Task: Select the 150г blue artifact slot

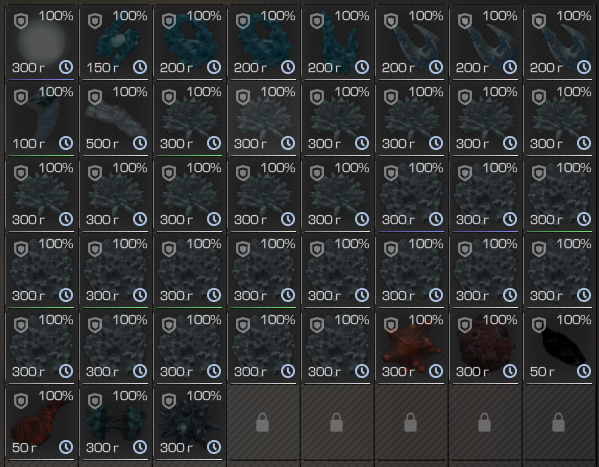Action: point(115,42)
